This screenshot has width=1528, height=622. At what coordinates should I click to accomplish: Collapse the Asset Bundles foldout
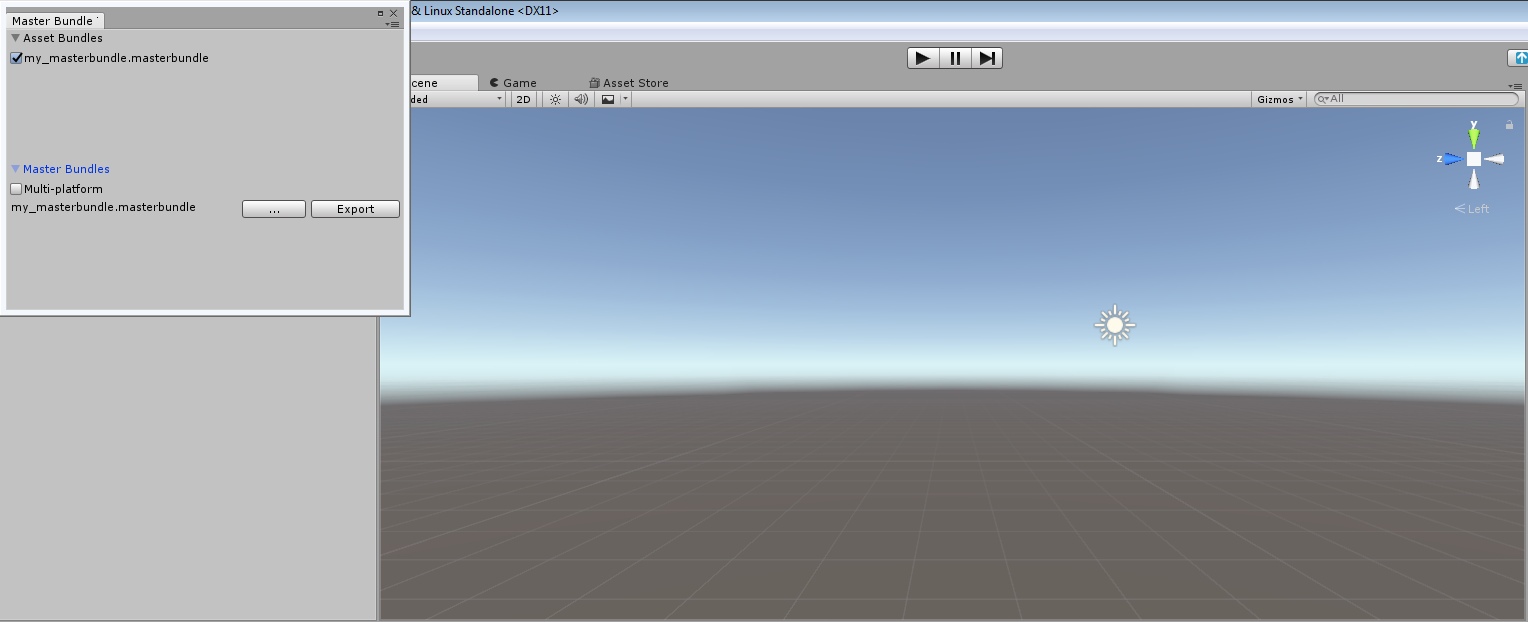(x=16, y=38)
